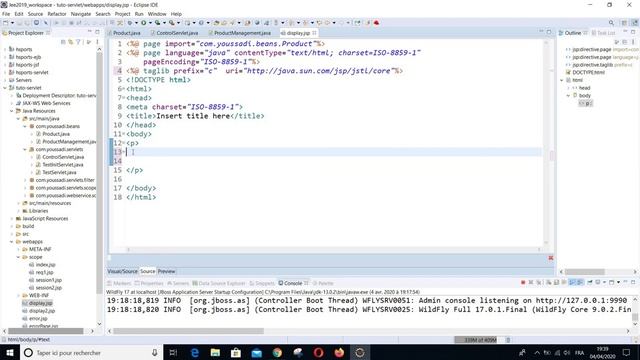Select display2.jsp in Project Explorer

pyautogui.click(x=42, y=311)
